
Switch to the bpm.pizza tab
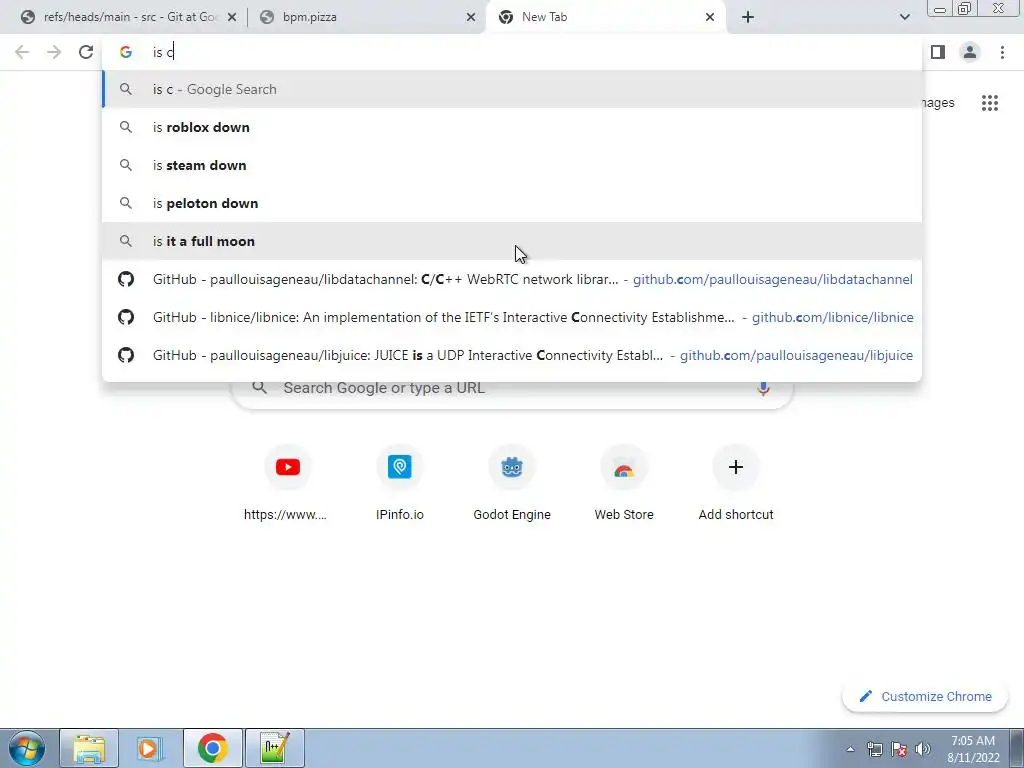(367, 17)
